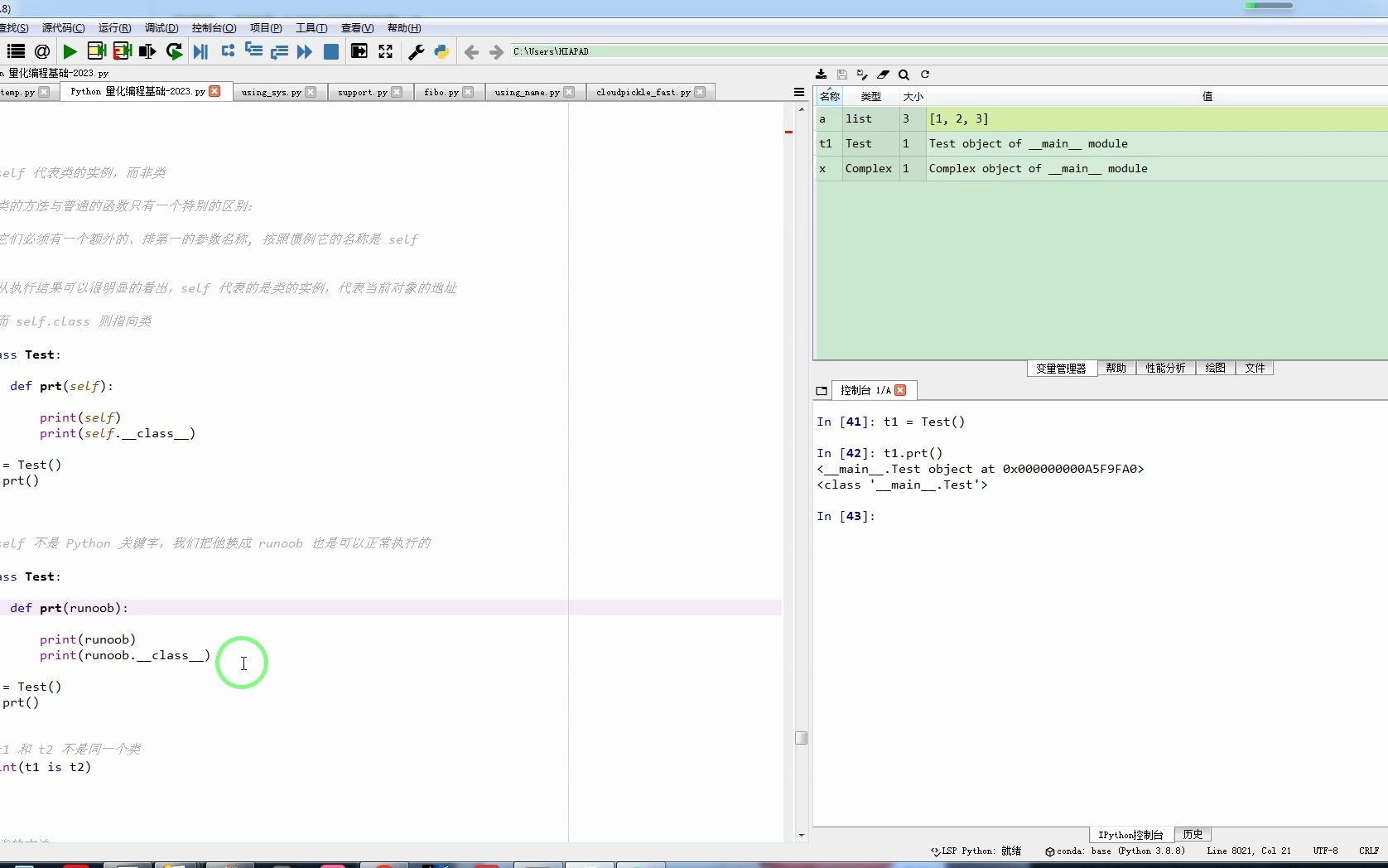Viewport: 1388px width, 868px height.
Task: Open 查看(V) menu
Action: pyautogui.click(x=357, y=28)
